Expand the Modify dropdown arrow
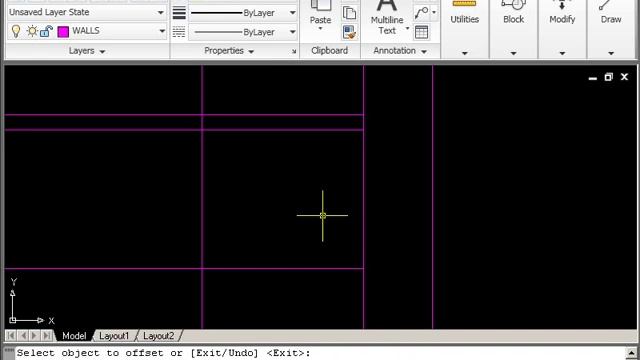 coord(562,53)
